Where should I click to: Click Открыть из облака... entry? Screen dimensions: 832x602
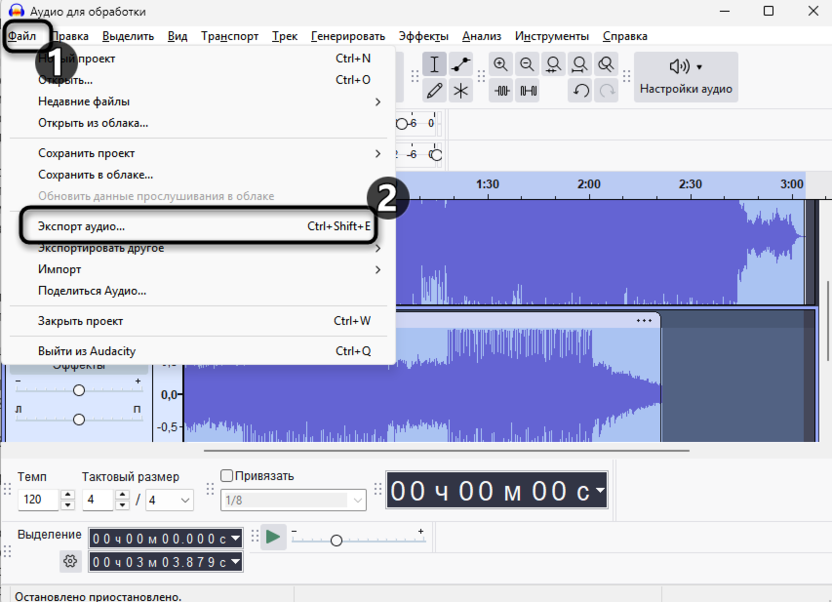pyautogui.click(x=93, y=123)
